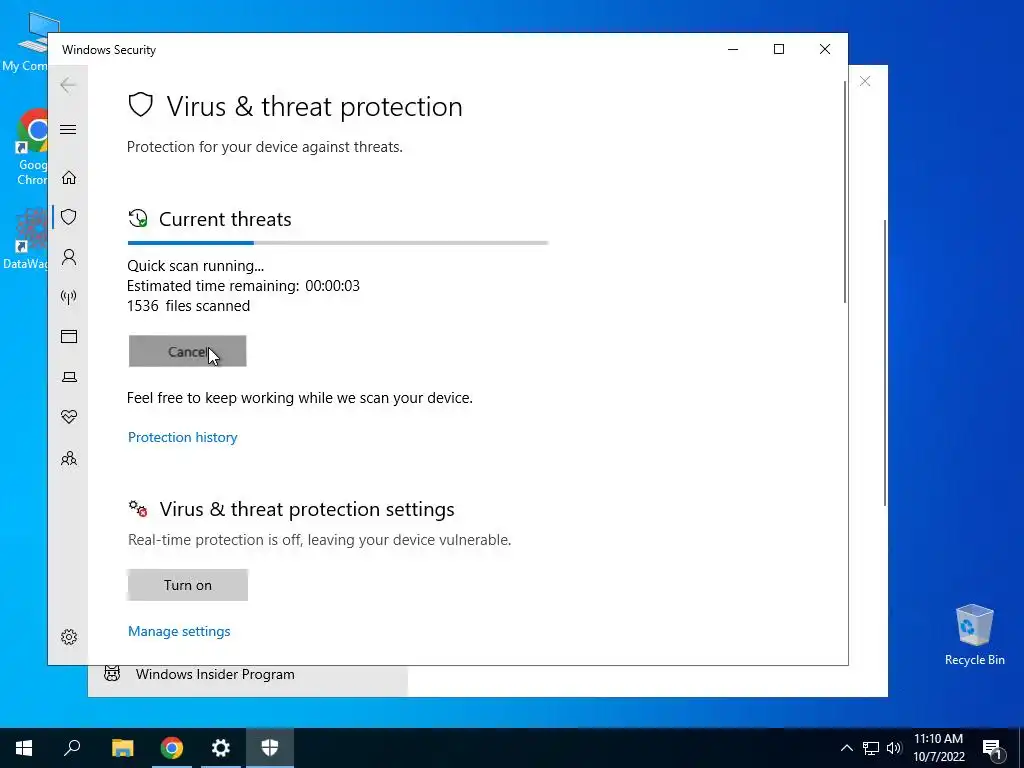
Task: Click Windows Security shield in taskbar
Action: click(x=270, y=748)
